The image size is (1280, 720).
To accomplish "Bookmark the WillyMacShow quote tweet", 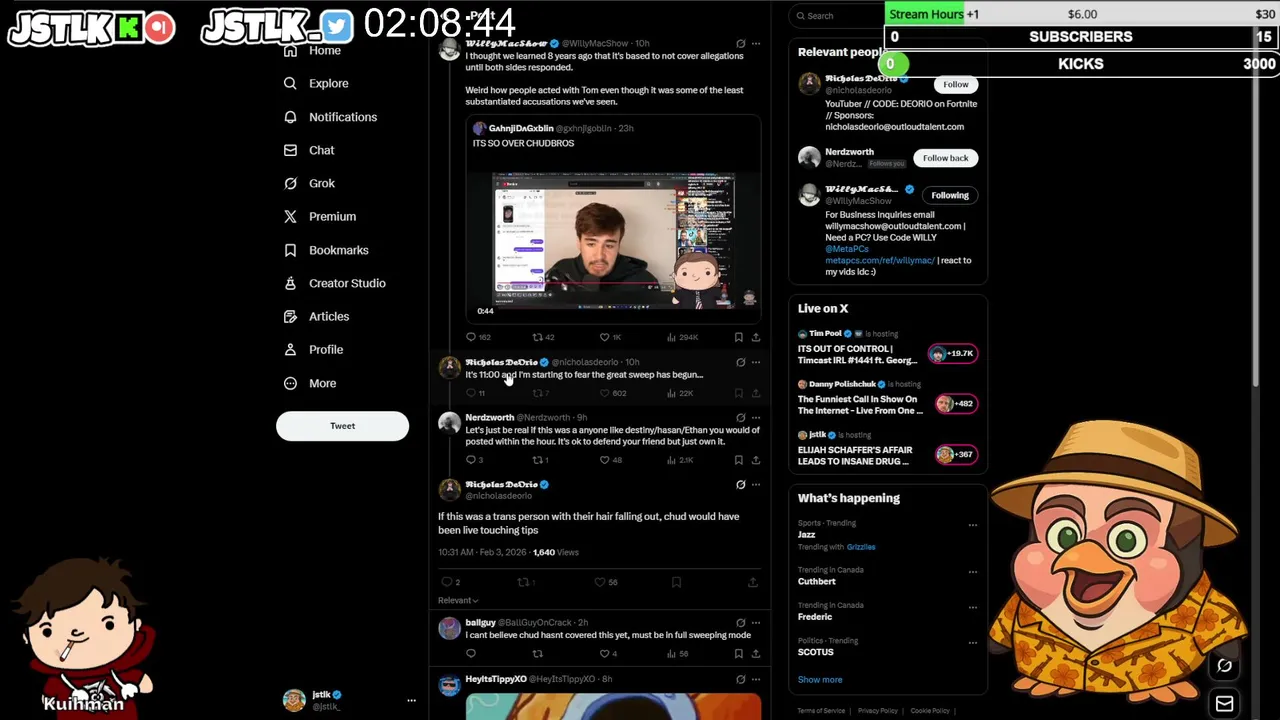I will point(738,338).
